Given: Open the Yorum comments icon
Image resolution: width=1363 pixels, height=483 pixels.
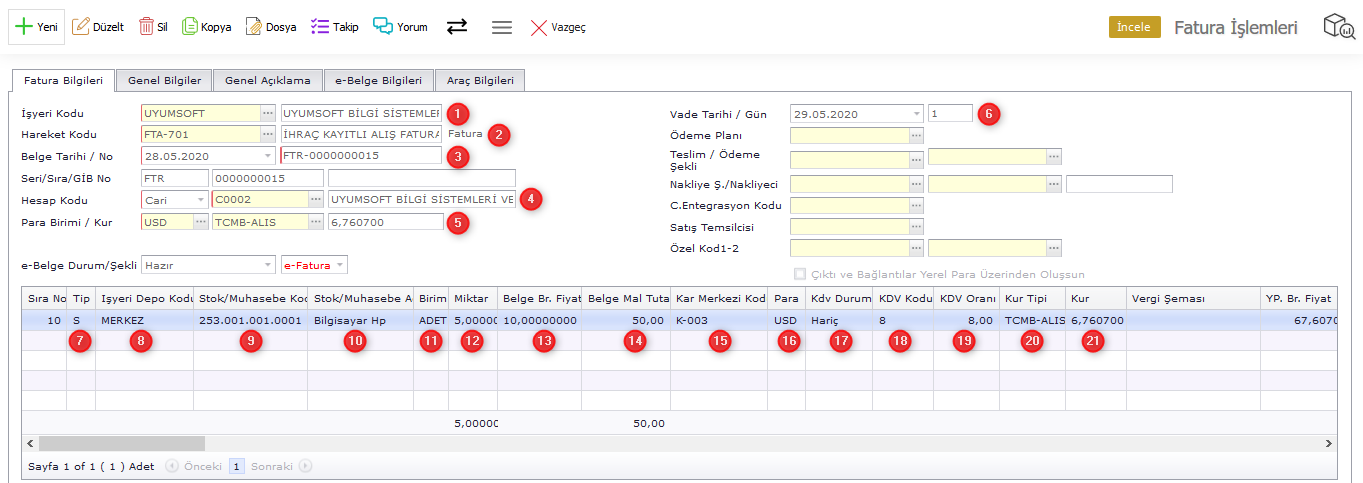Looking at the screenshot, I should pyautogui.click(x=383, y=27).
